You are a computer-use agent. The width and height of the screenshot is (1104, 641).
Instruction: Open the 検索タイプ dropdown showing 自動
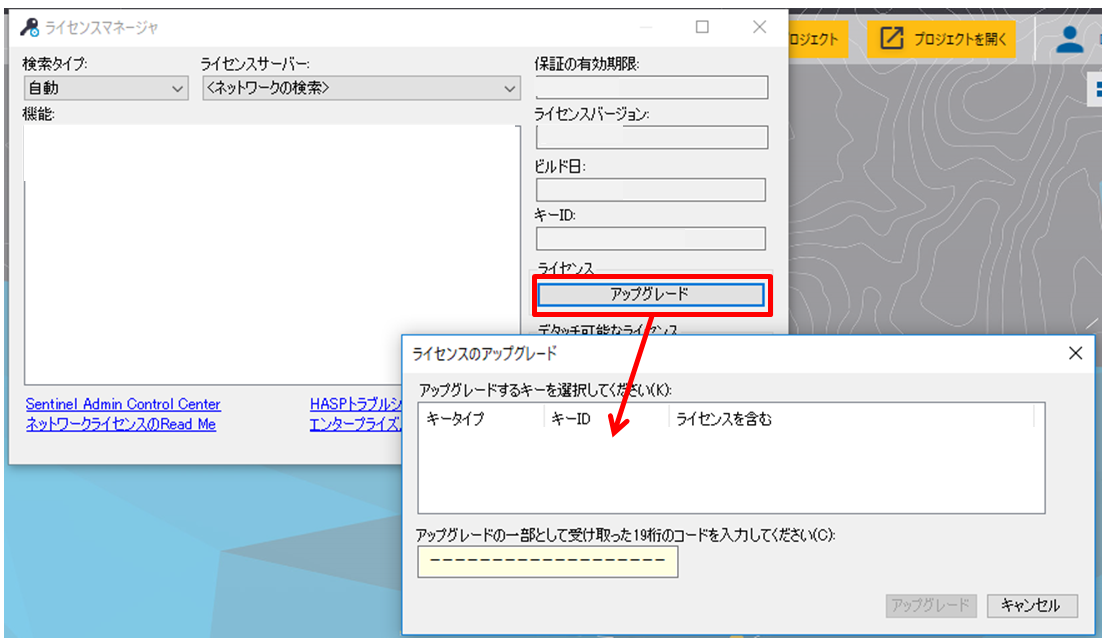pos(105,89)
